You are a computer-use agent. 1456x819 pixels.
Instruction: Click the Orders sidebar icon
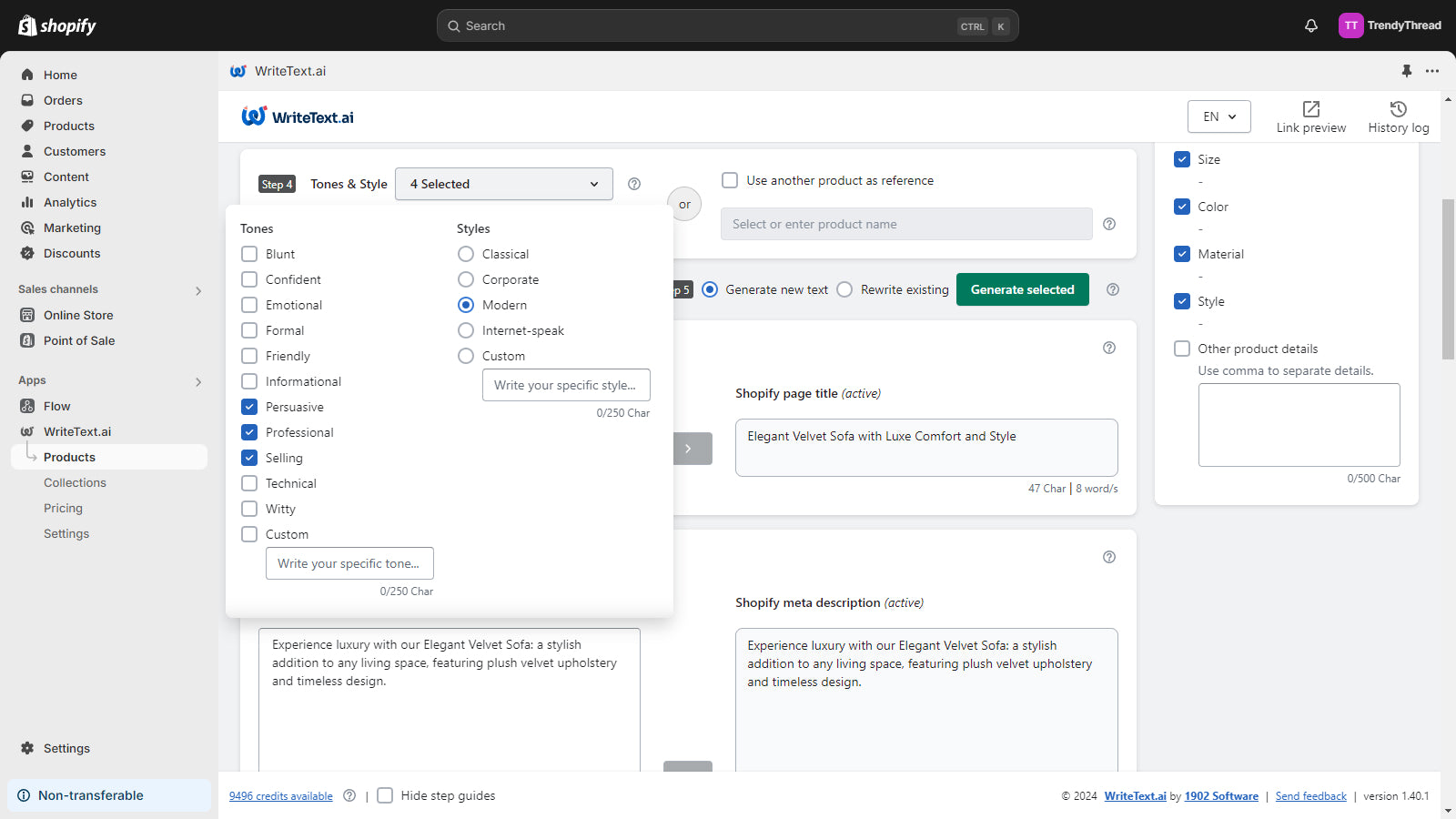(27, 100)
